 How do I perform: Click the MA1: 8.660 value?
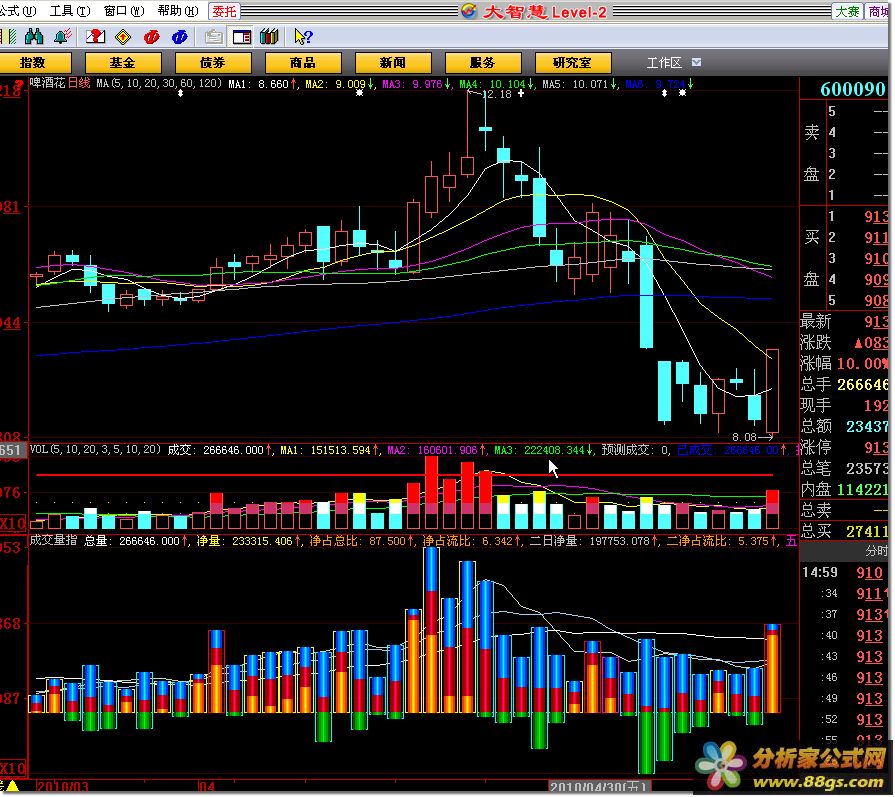(x=263, y=84)
